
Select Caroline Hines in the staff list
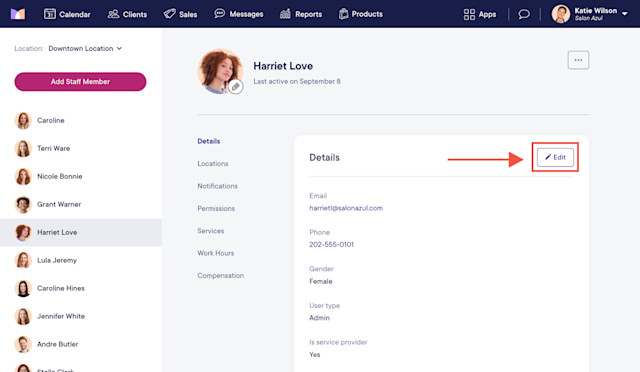(81, 288)
